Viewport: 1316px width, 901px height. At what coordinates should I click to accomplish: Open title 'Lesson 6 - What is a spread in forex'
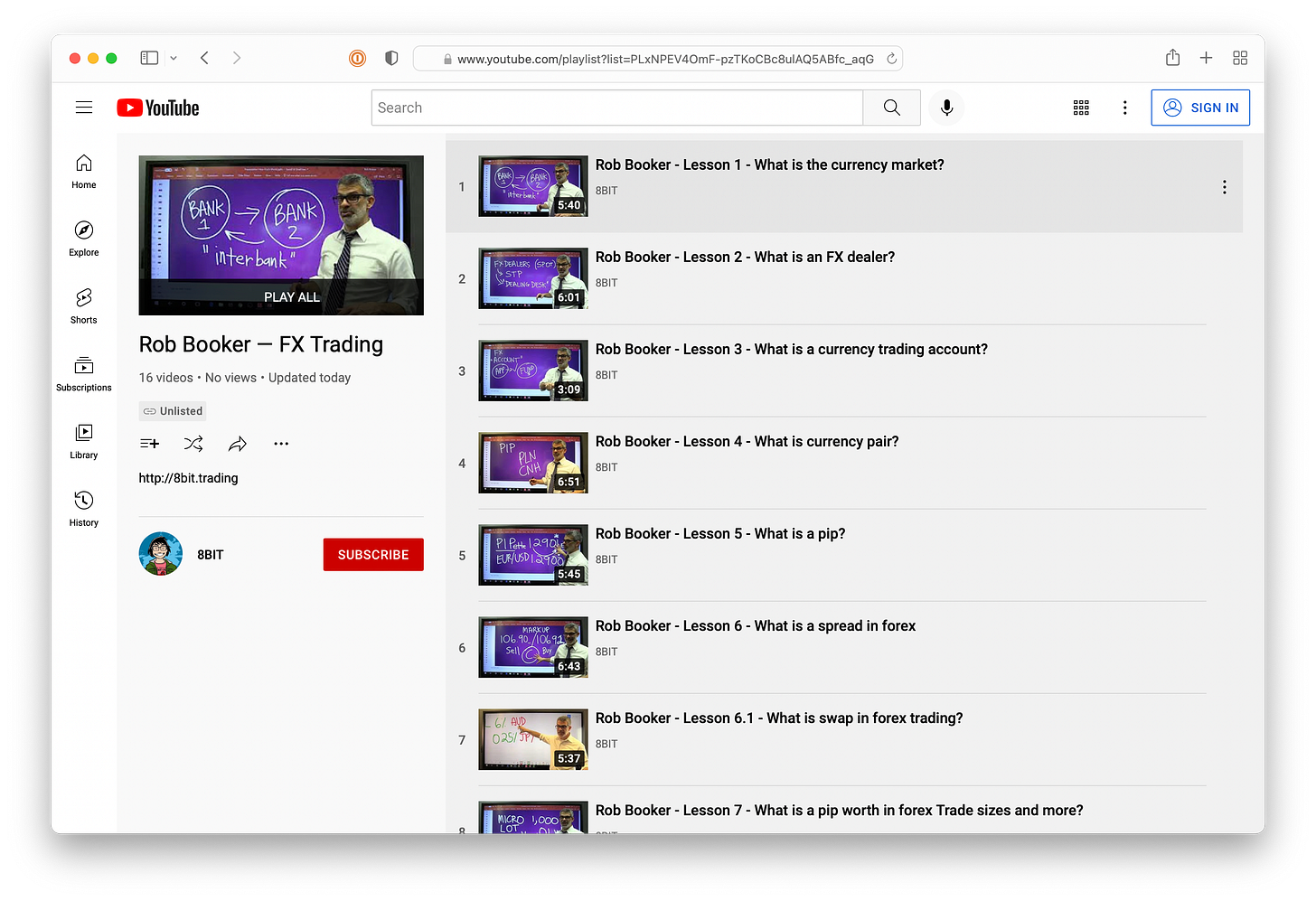756,625
